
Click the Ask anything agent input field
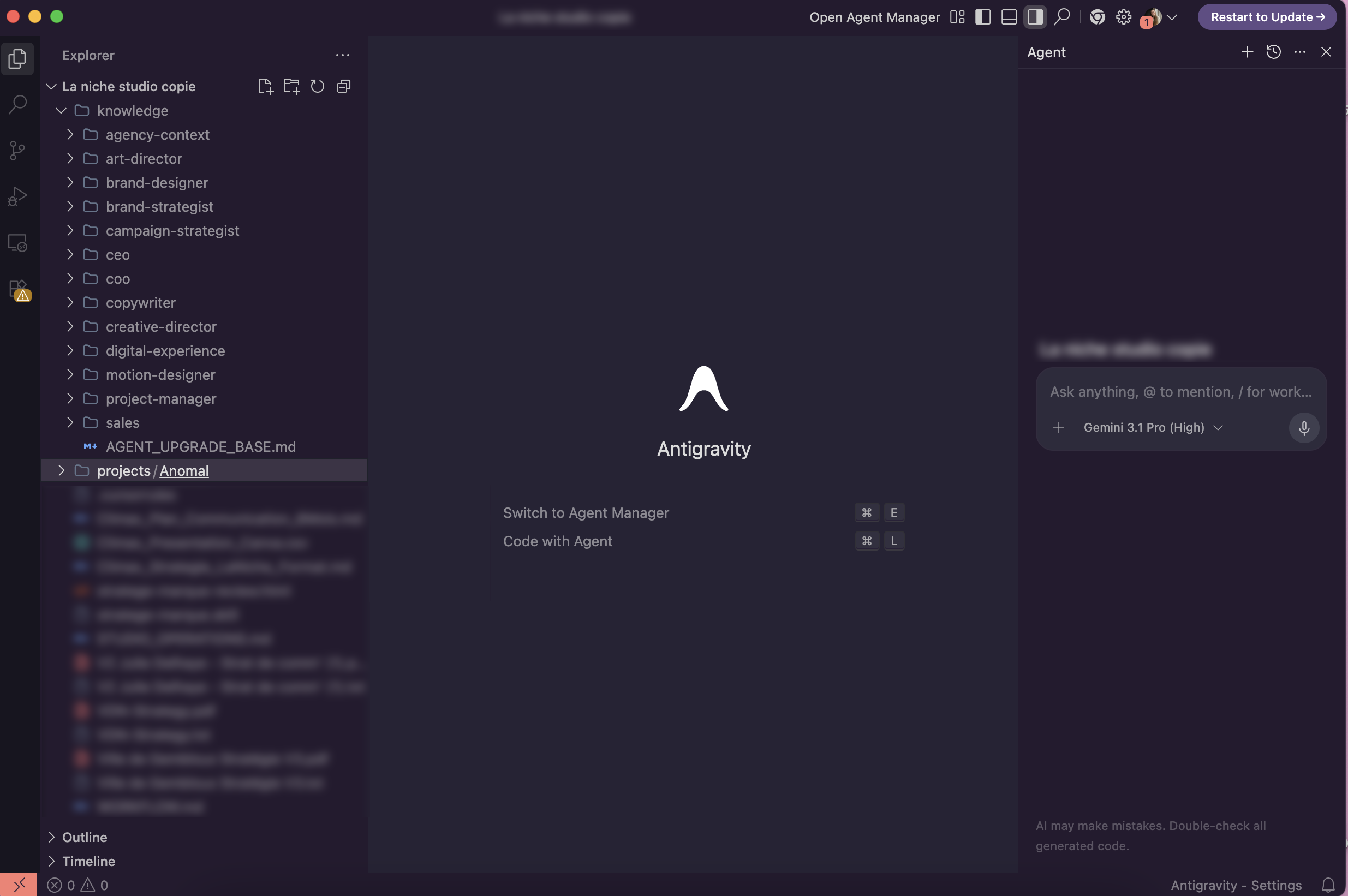pos(1180,392)
